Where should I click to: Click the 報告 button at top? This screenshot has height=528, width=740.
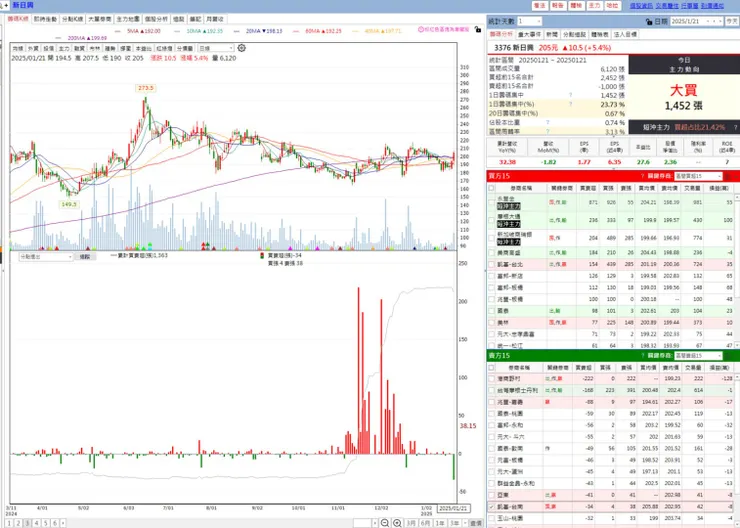click(558, 6)
